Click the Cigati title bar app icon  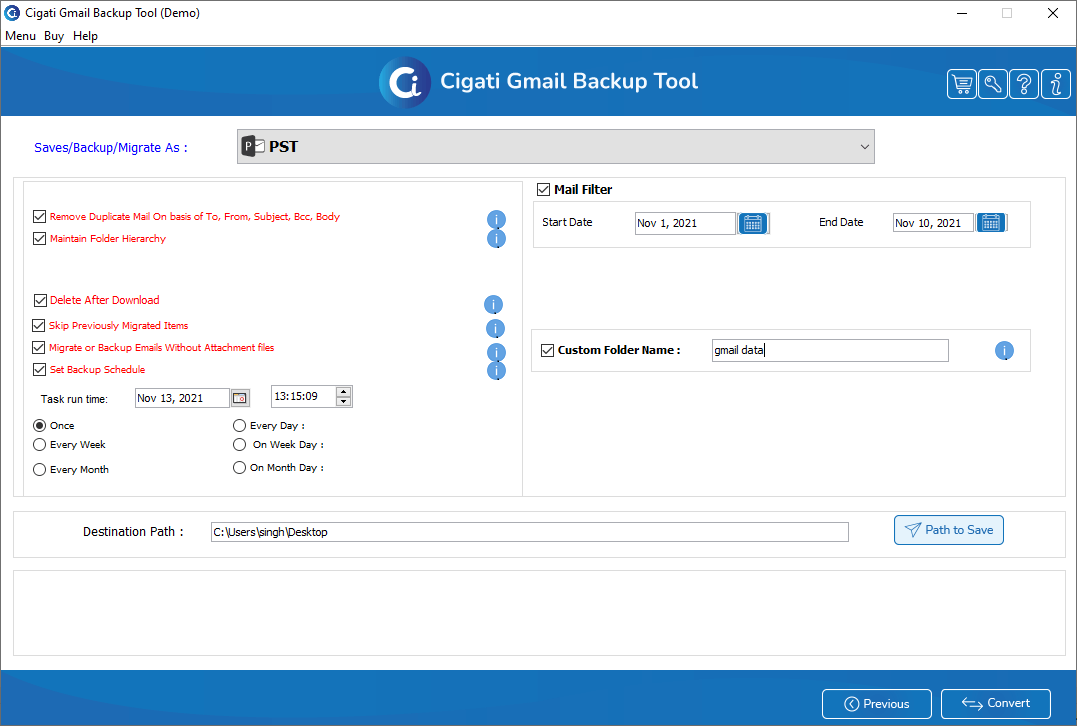[12, 12]
